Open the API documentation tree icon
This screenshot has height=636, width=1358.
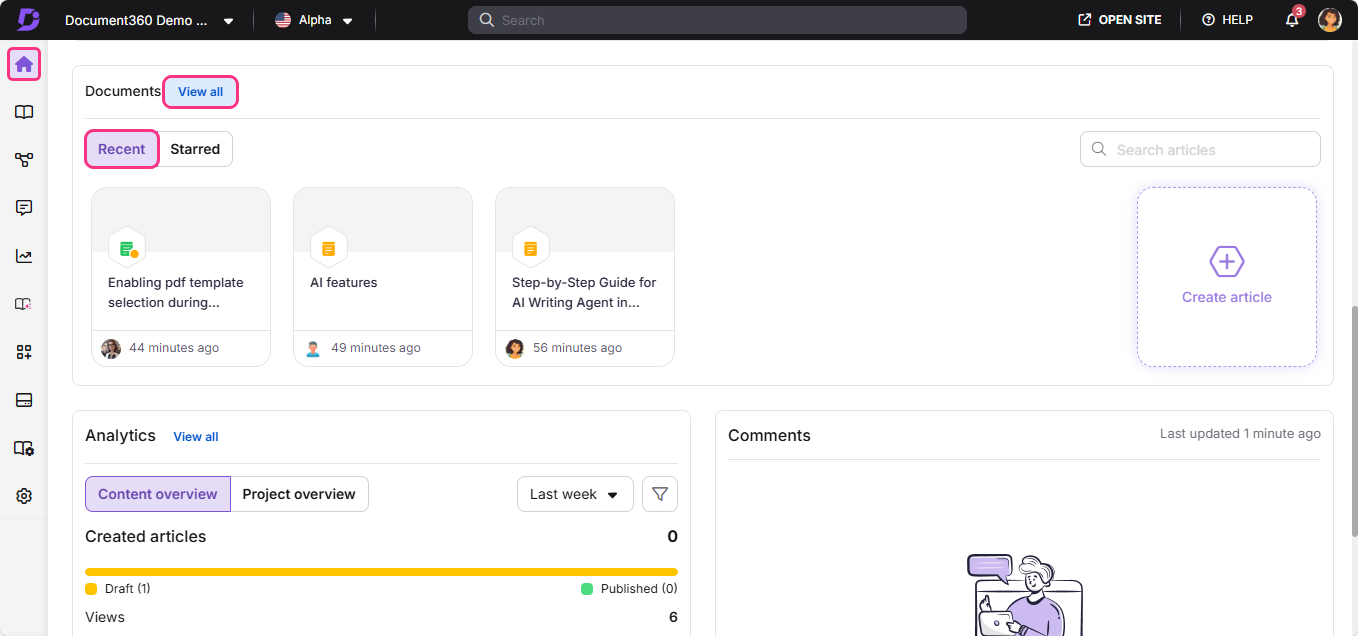point(24,160)
